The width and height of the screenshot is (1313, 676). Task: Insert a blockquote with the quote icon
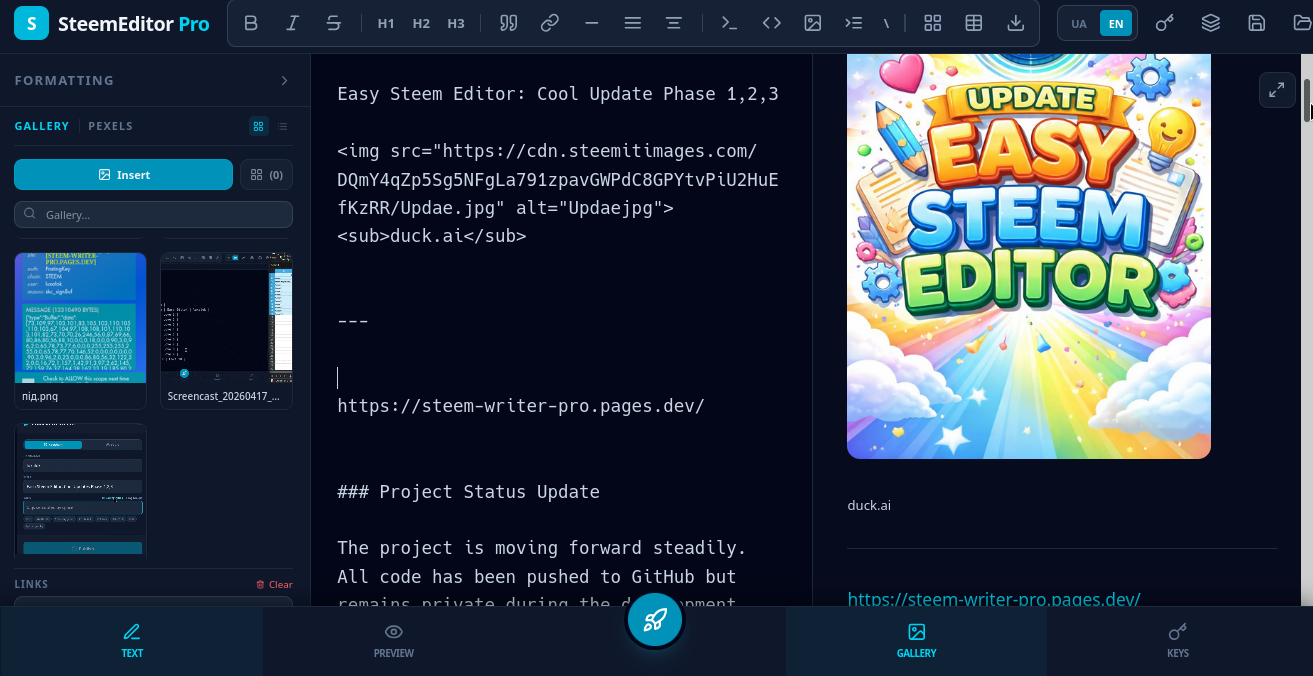point(508,23)
